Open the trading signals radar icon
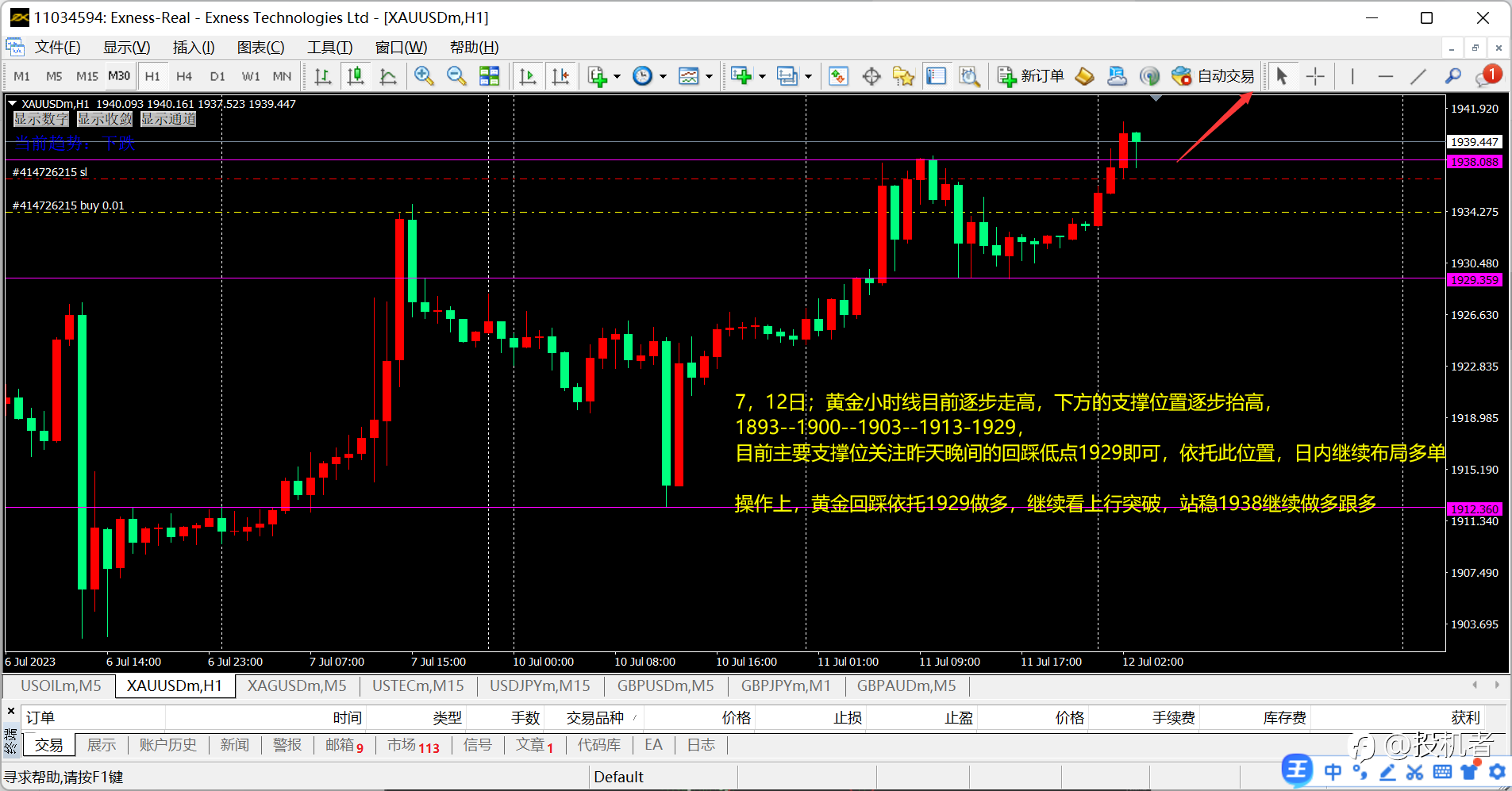This screenshot has height=791, width=1512. pos(1149,76)
